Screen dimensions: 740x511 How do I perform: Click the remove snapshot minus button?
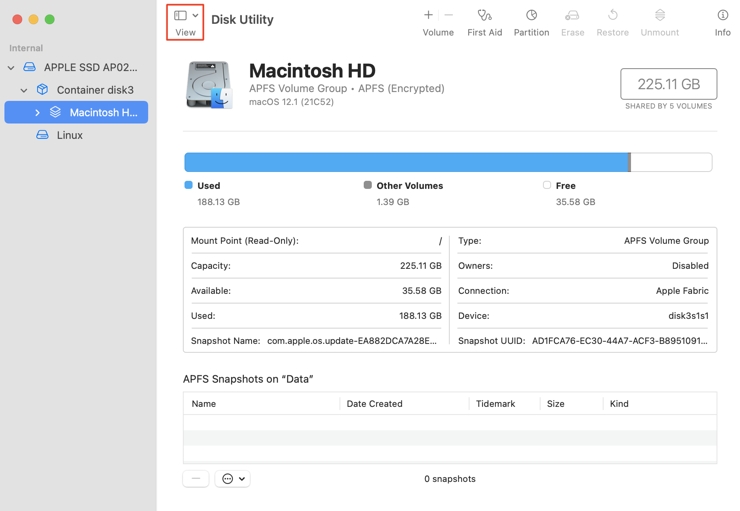pyautogui.click(x=196, y=479)
